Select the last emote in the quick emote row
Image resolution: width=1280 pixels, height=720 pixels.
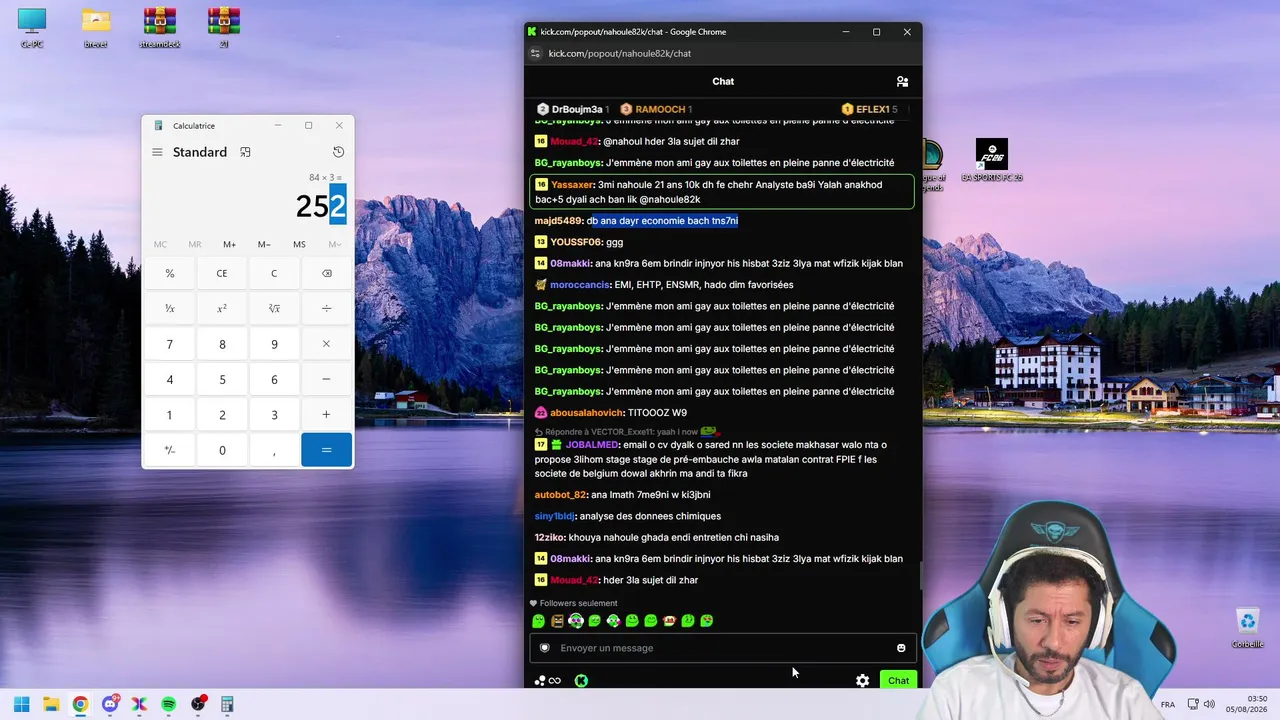click(707, 621)
